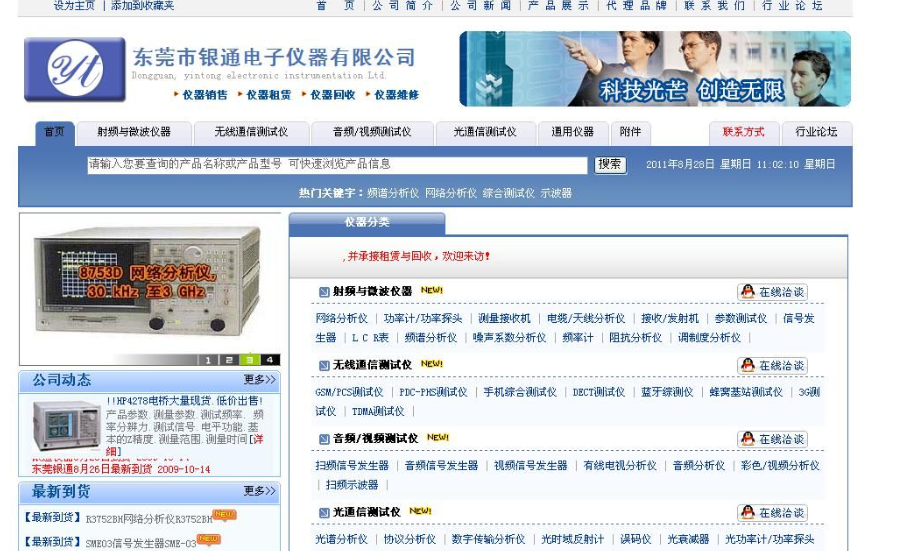Click NEW badge next to SME03 item
The width and height of the screenshot is (897, 551).
[x=209, y=539]
